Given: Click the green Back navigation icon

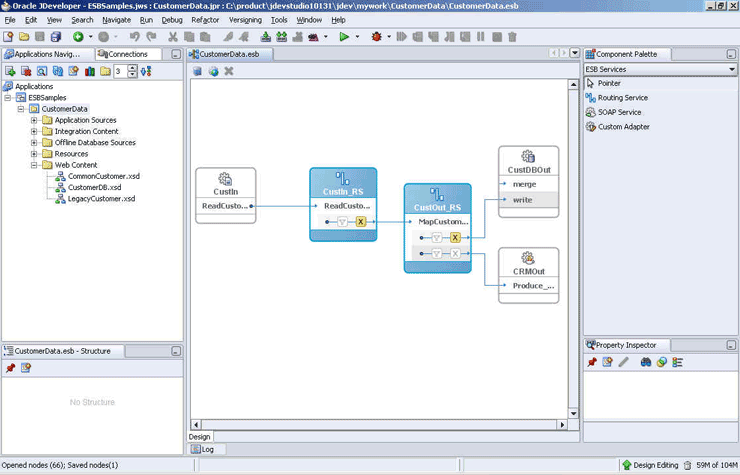Looking at the screenshot, I should point(78,37).
